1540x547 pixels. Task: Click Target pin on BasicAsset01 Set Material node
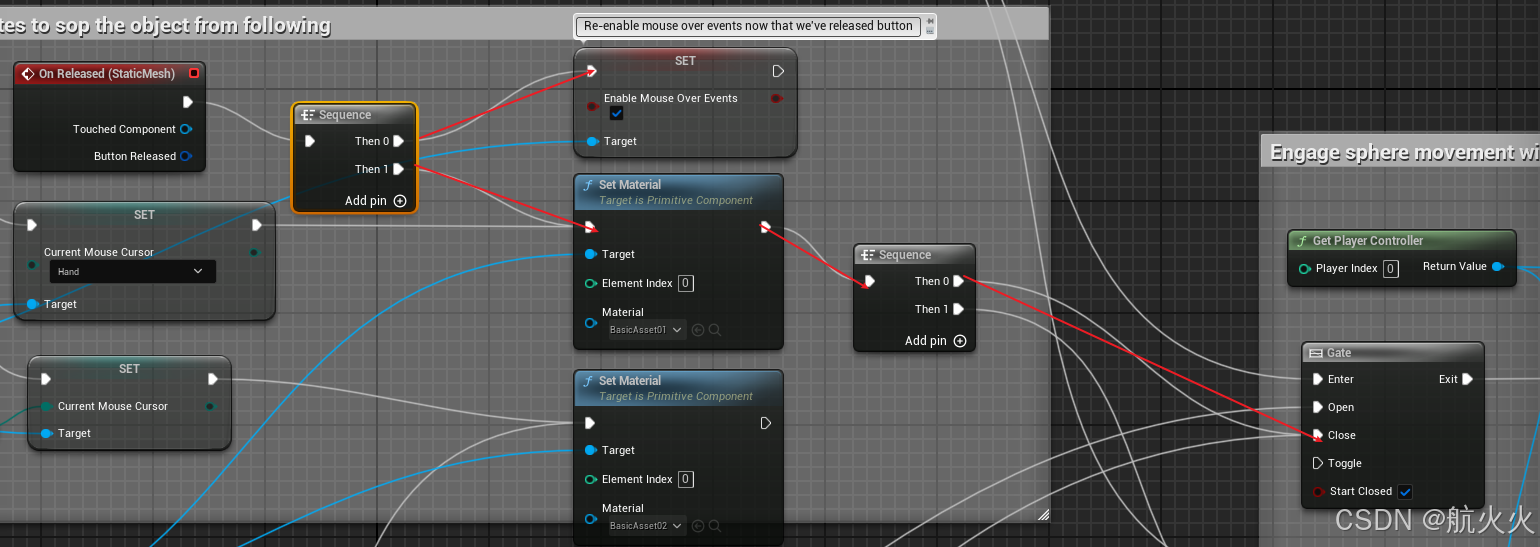click(591, 254)
